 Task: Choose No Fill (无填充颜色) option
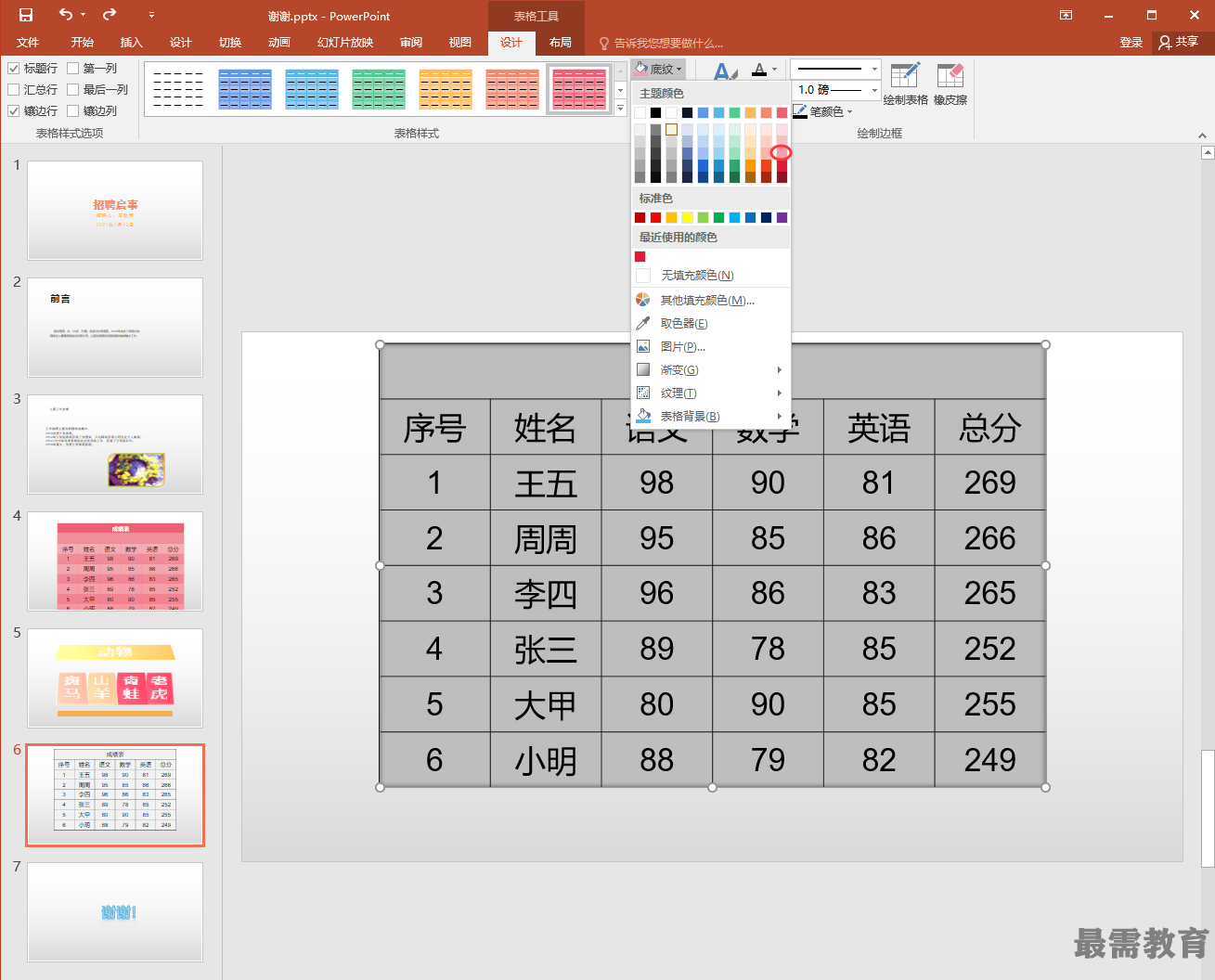(x=711, y=276)
